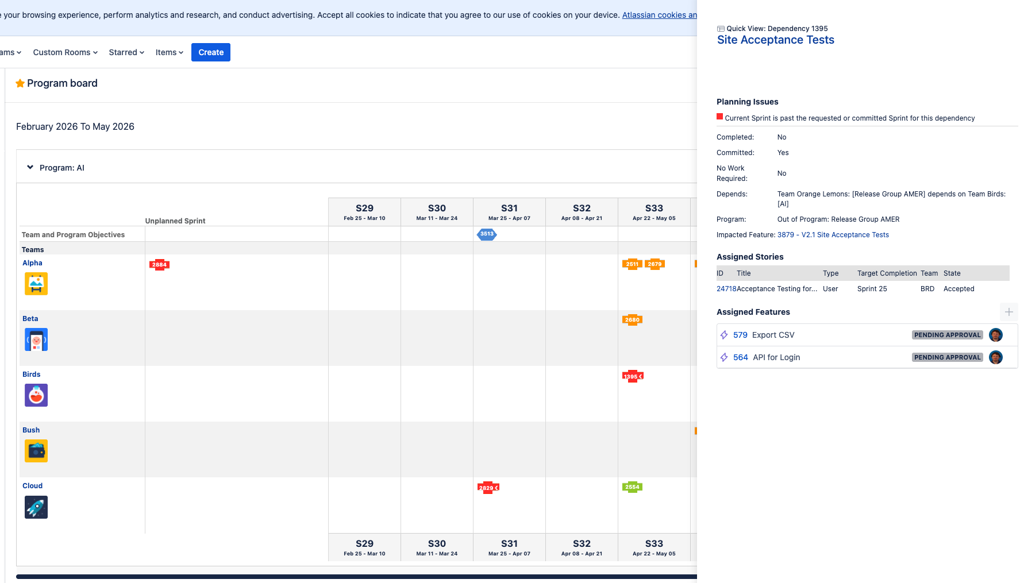Click the top S29 sprint column header
1024x583 pixels.
point(364,212)
